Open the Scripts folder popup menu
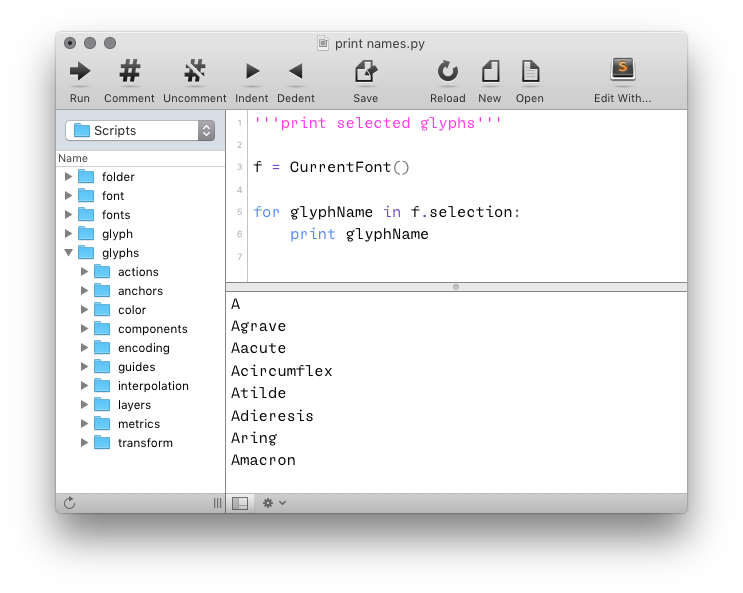The width and height of the screenshot is (743, 593). coord(140,130)
